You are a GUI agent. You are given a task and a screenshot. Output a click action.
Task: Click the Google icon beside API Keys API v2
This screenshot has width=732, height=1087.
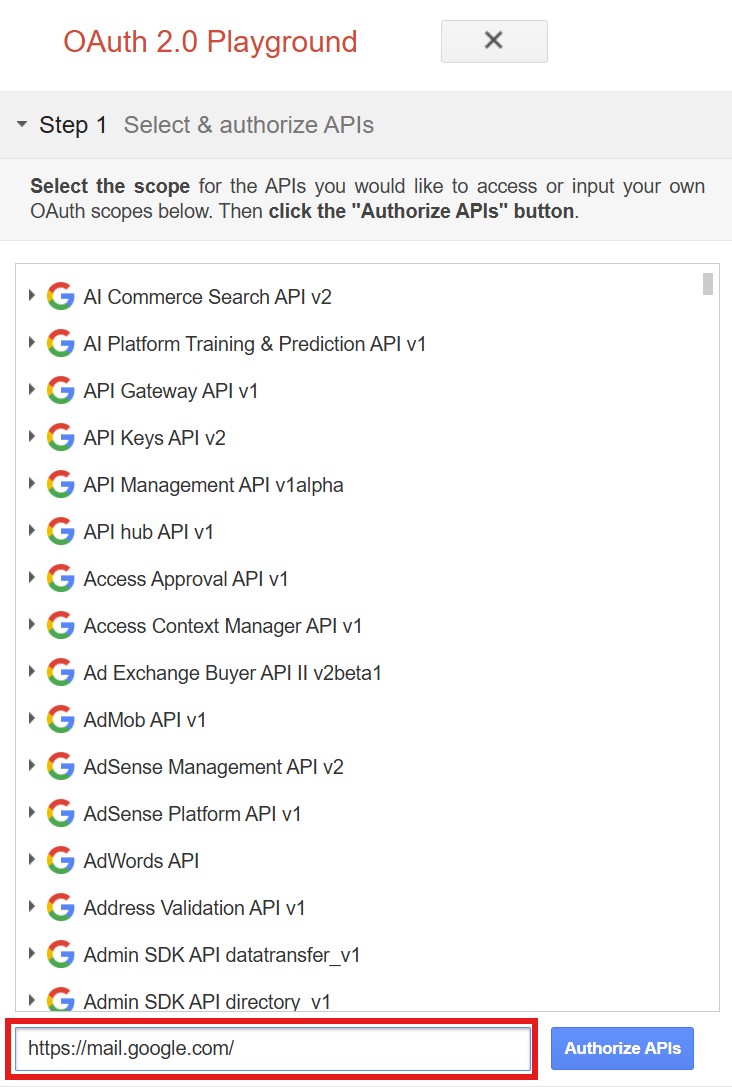coord(60,437)
